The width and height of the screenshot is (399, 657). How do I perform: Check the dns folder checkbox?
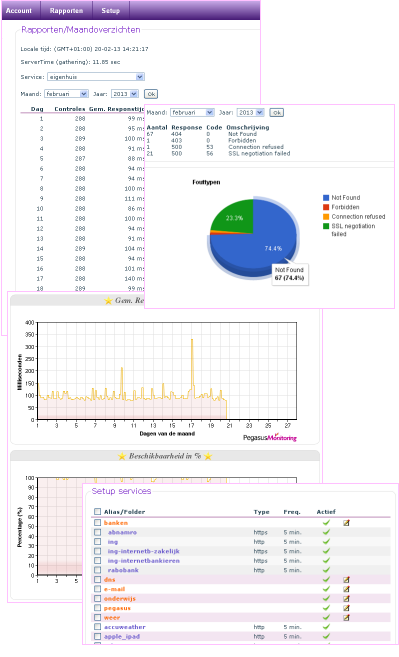(x=98, y=580)
